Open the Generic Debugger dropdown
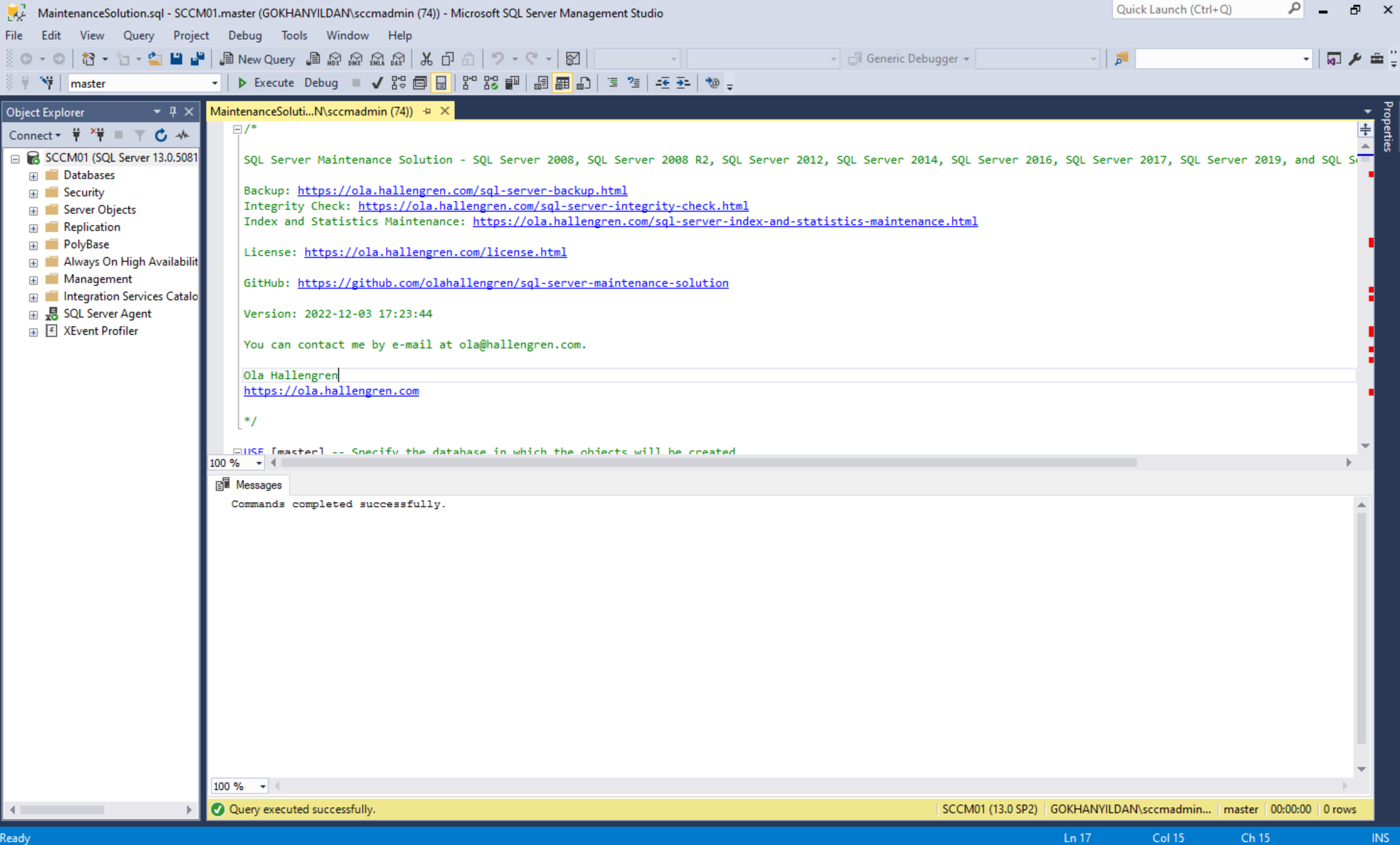 (x=966, y=59)
